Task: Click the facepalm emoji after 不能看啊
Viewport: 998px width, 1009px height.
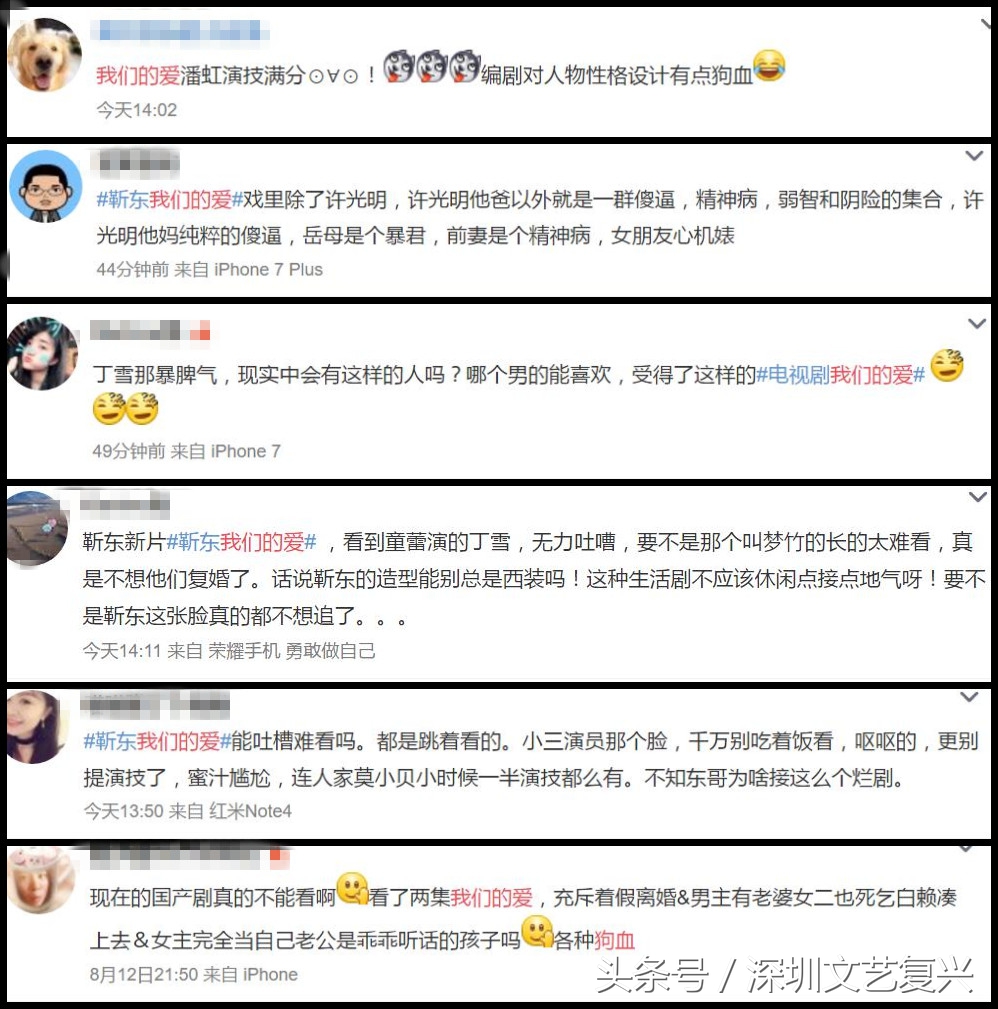Action: click(352, 889)
